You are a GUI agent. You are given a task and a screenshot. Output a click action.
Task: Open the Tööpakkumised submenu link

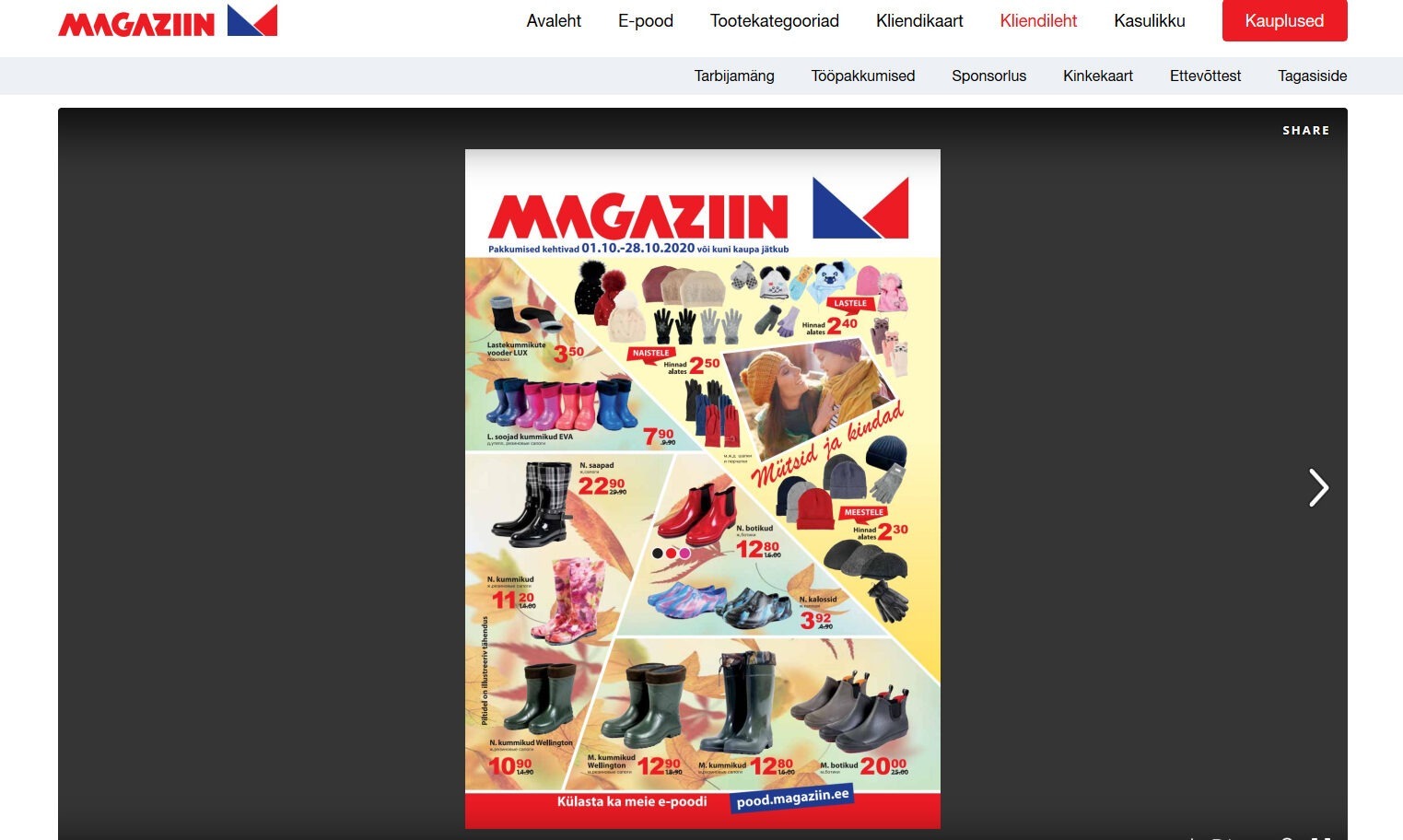(x=863, y=76)
